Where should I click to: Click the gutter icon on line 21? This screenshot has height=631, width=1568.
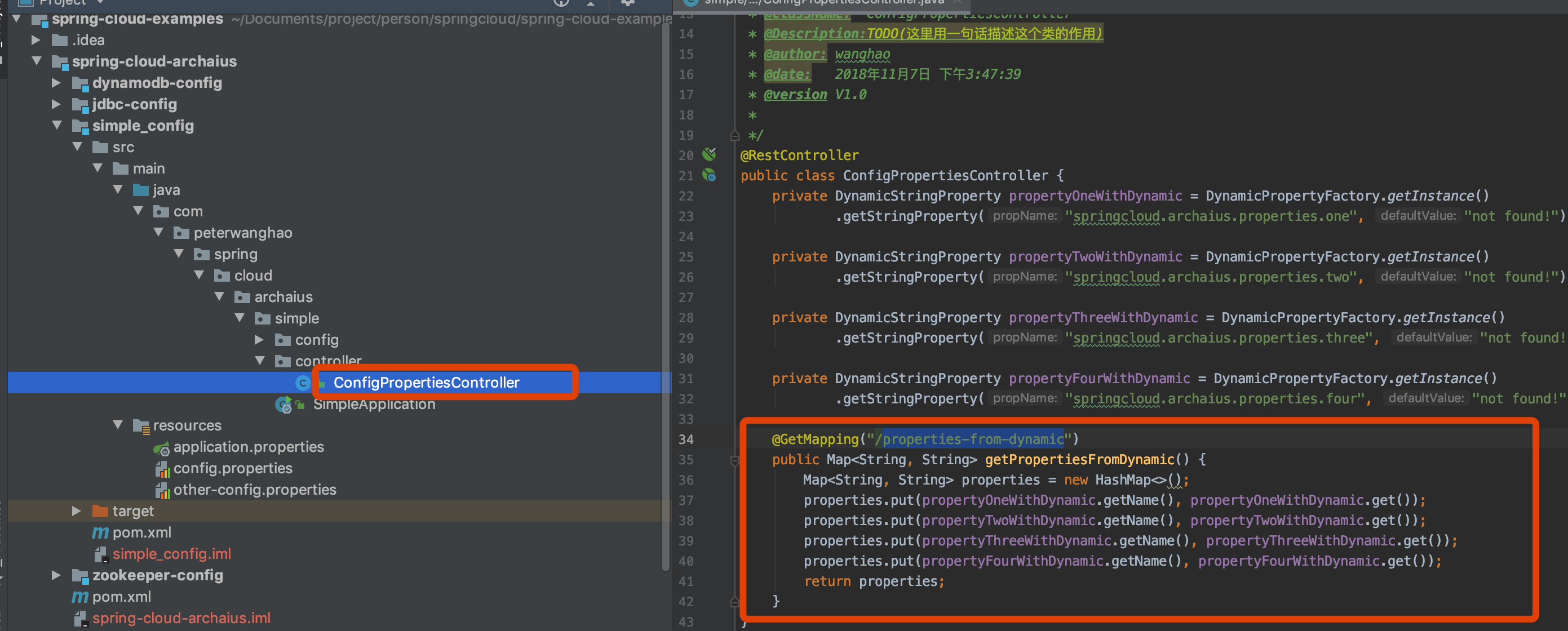tap(709, 176)
